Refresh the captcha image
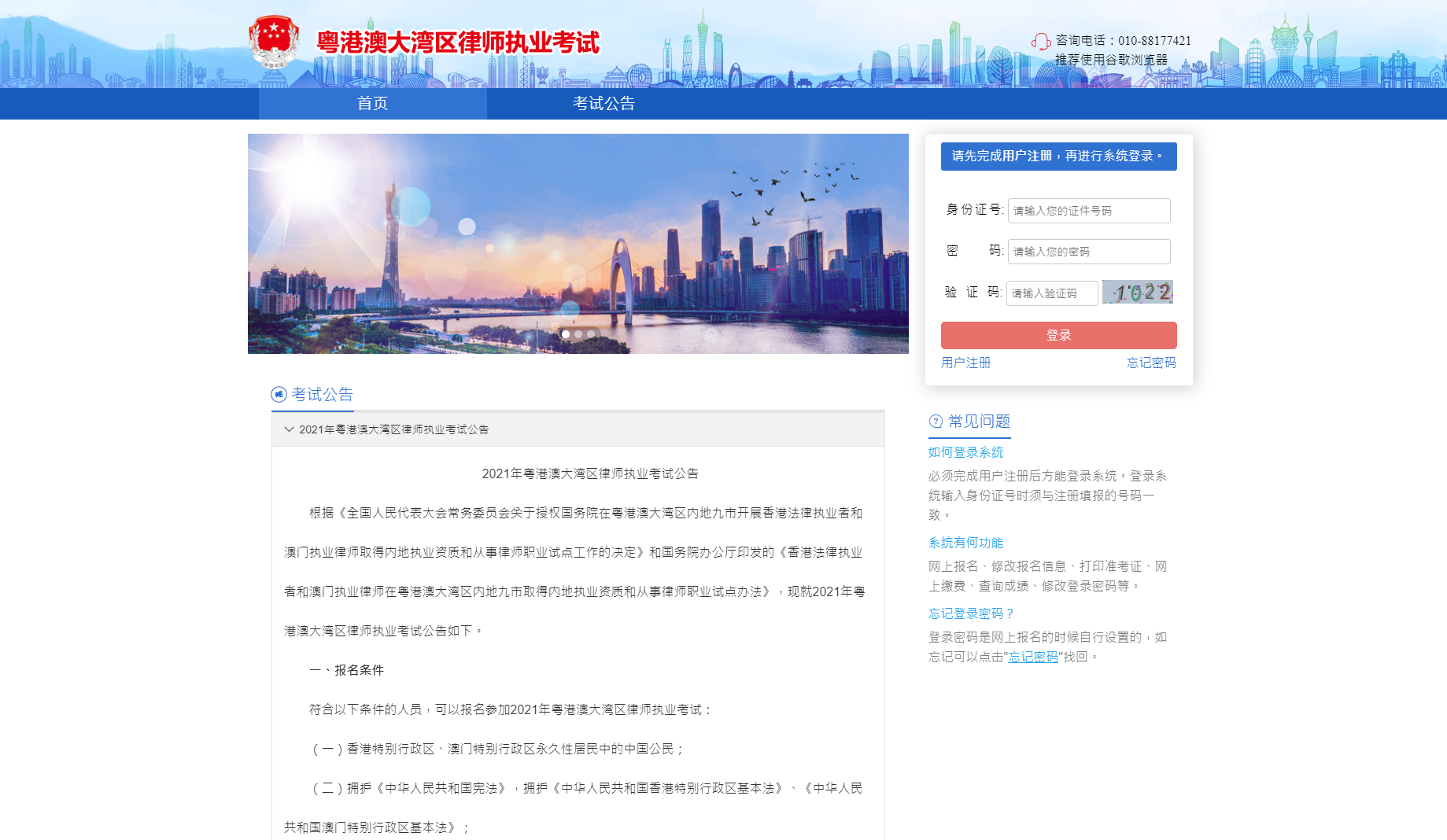Screen dimensions: 1447x840 point(1137,293)
